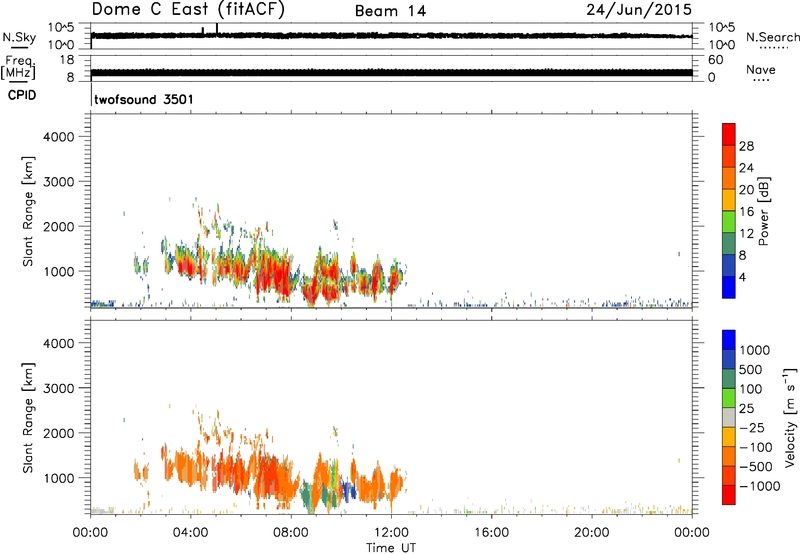The image size is (800, 554).
Task: Click the 'Slant Range [km]' label of power panel
Action: (x=28, y=211)
